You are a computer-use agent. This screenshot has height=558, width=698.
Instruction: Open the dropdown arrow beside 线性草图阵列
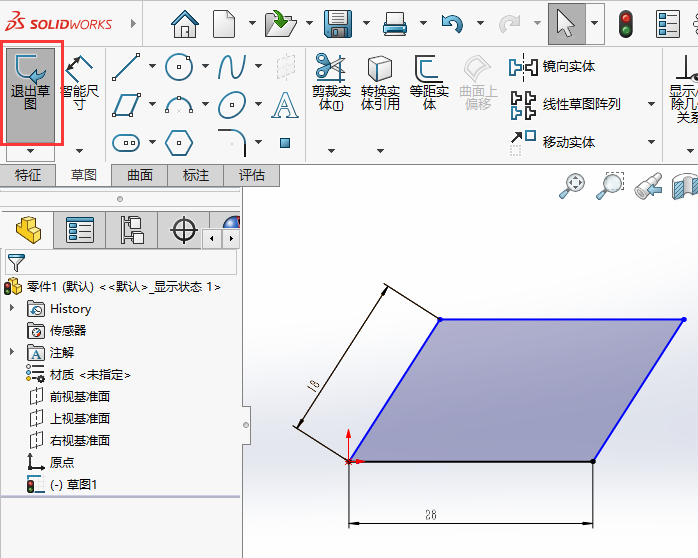[x=651, y=105]
